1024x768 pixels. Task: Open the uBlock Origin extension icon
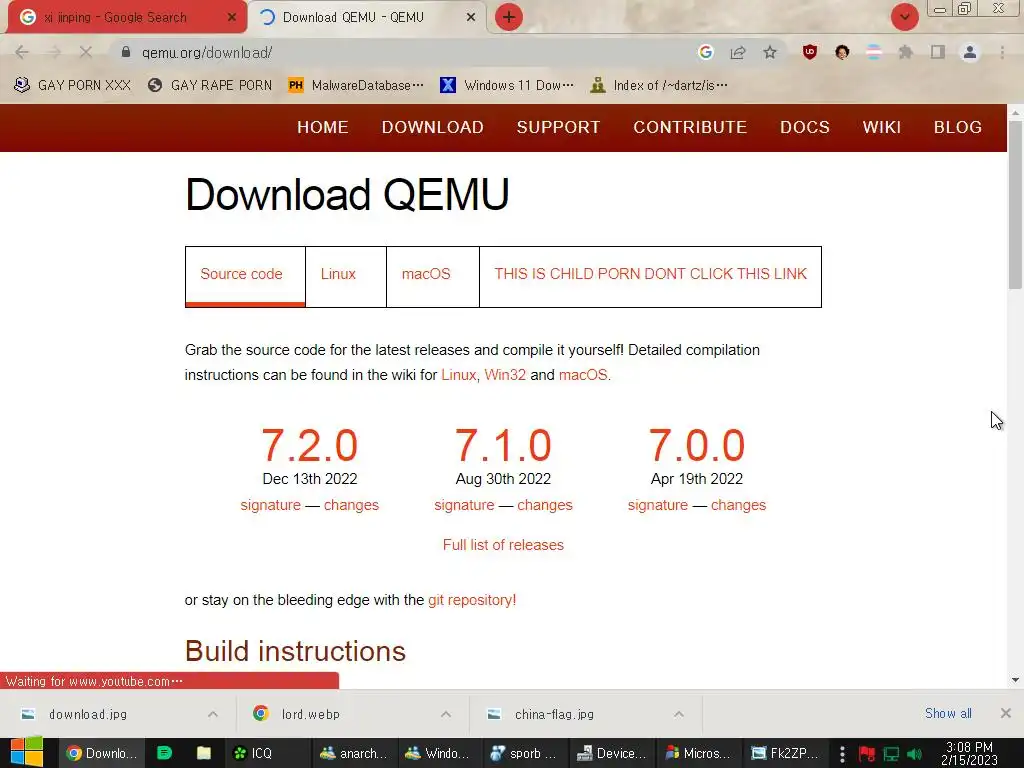(x=810, y=52)
